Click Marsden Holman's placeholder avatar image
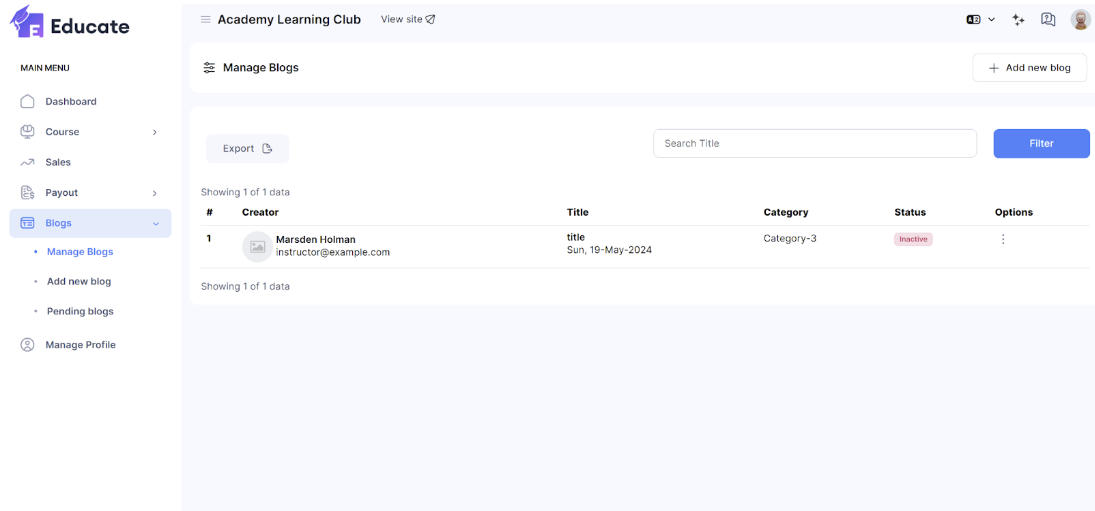Screen dimensions: 1095x511 (x=257, y=246)
